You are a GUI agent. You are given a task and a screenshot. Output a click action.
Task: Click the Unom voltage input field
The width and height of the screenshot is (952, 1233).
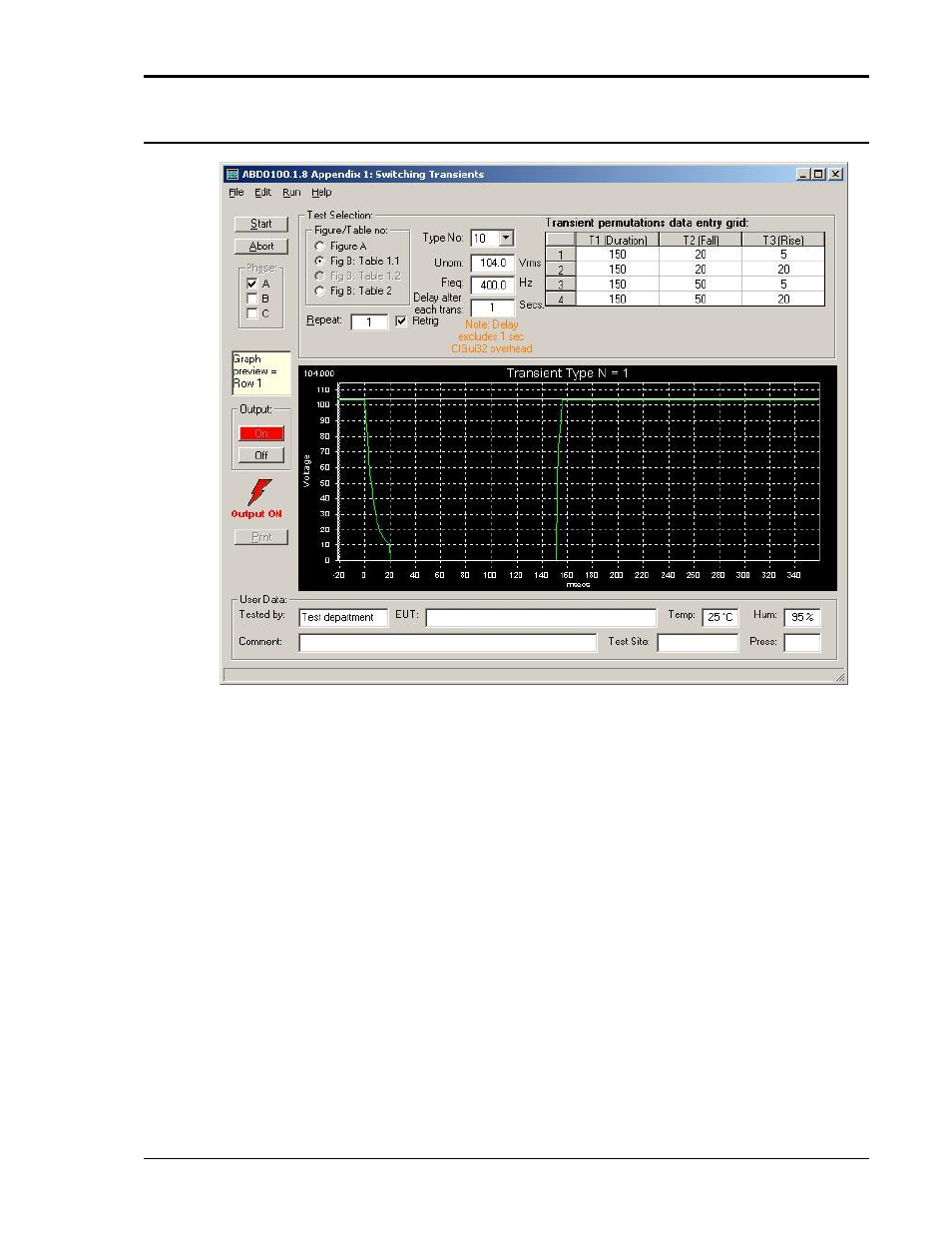coord(493,264)
